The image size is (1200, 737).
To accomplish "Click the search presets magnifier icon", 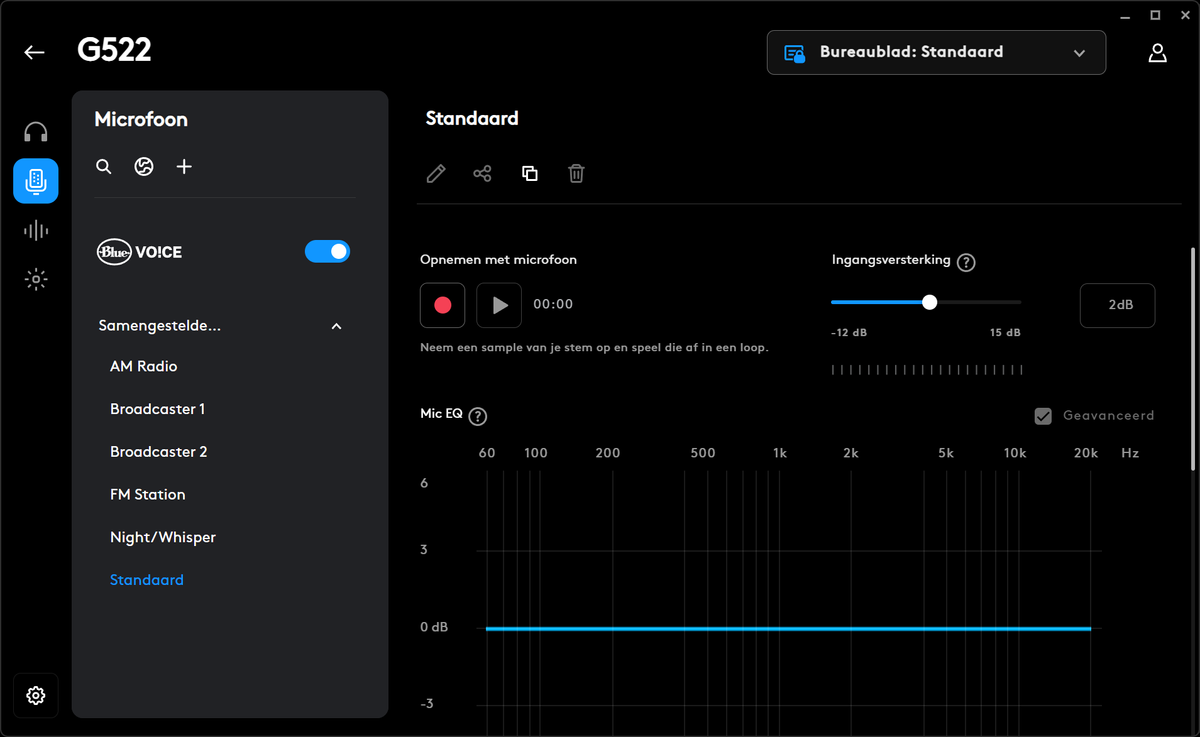I will tap(104, 167).
